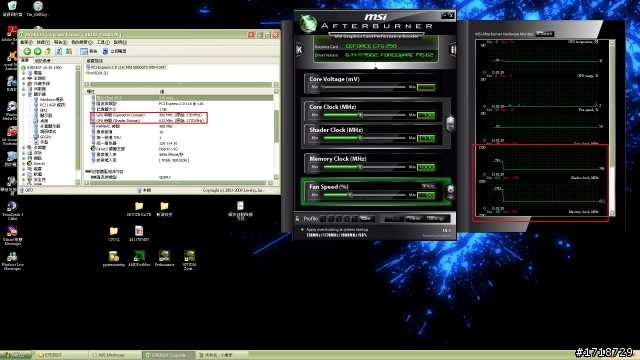Image resolution: width=640 pixels, height=360 pixels.
Task: Click the EVEREST details pane vertical scrollbar
Action: pyautogui.click(x=276, y=134)
